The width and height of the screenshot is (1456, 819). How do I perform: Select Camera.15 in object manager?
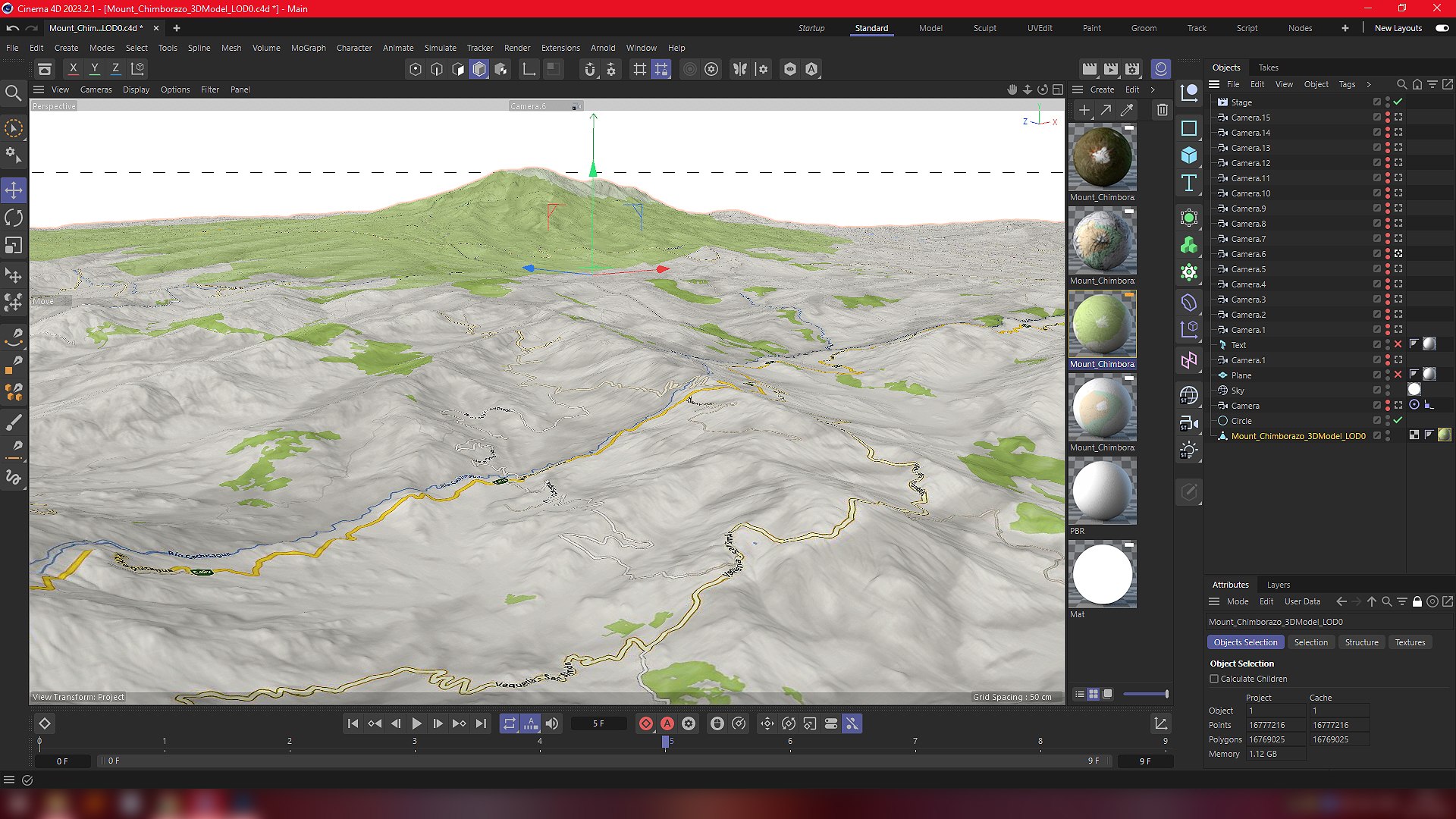click(x=1250, y=118)
